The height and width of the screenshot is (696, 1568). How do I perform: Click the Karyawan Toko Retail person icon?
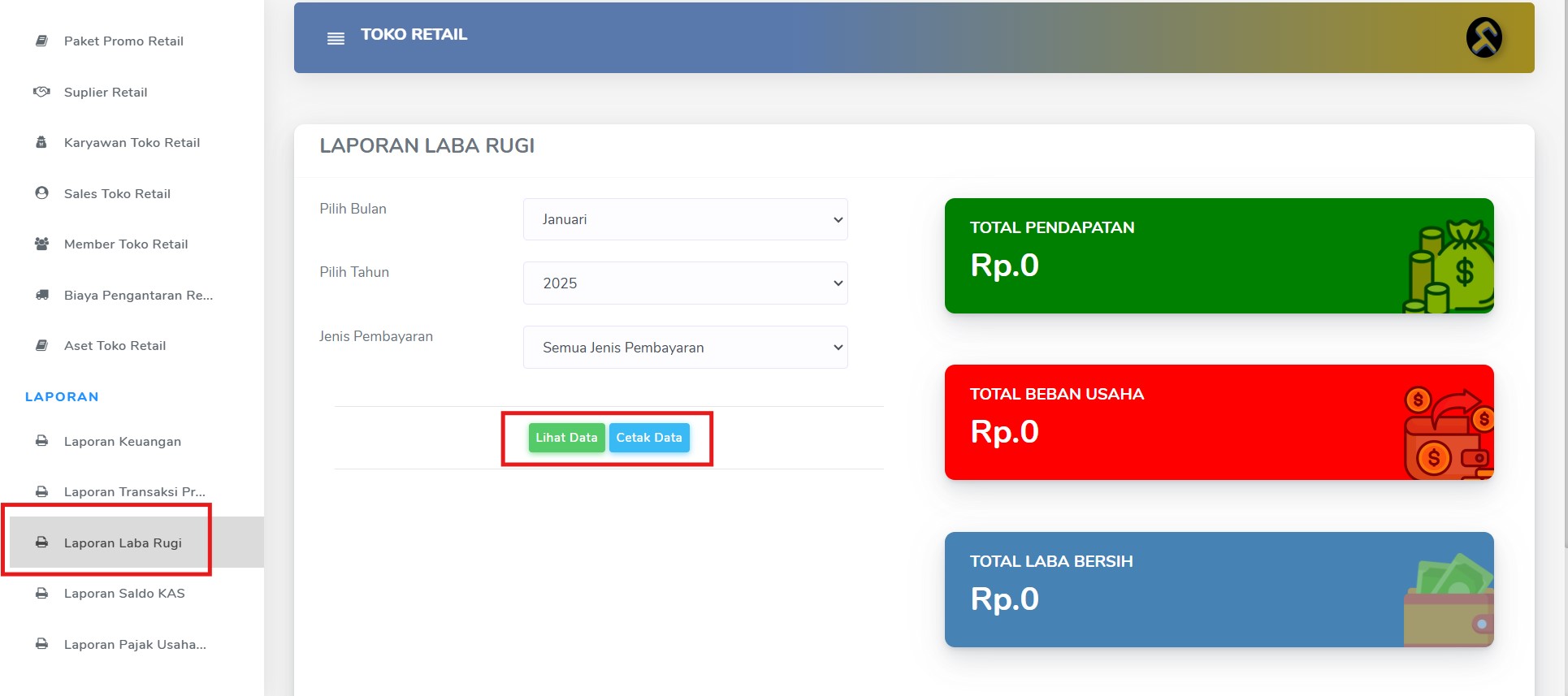[41, 142]
